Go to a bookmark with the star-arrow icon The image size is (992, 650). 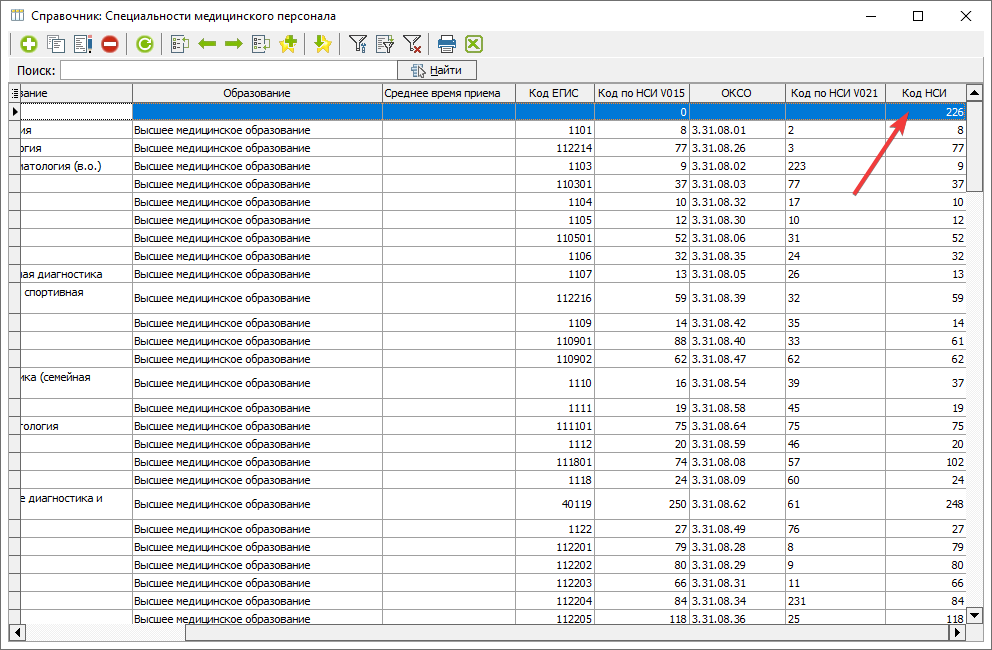pyautogui.click(x=323, y=44)
